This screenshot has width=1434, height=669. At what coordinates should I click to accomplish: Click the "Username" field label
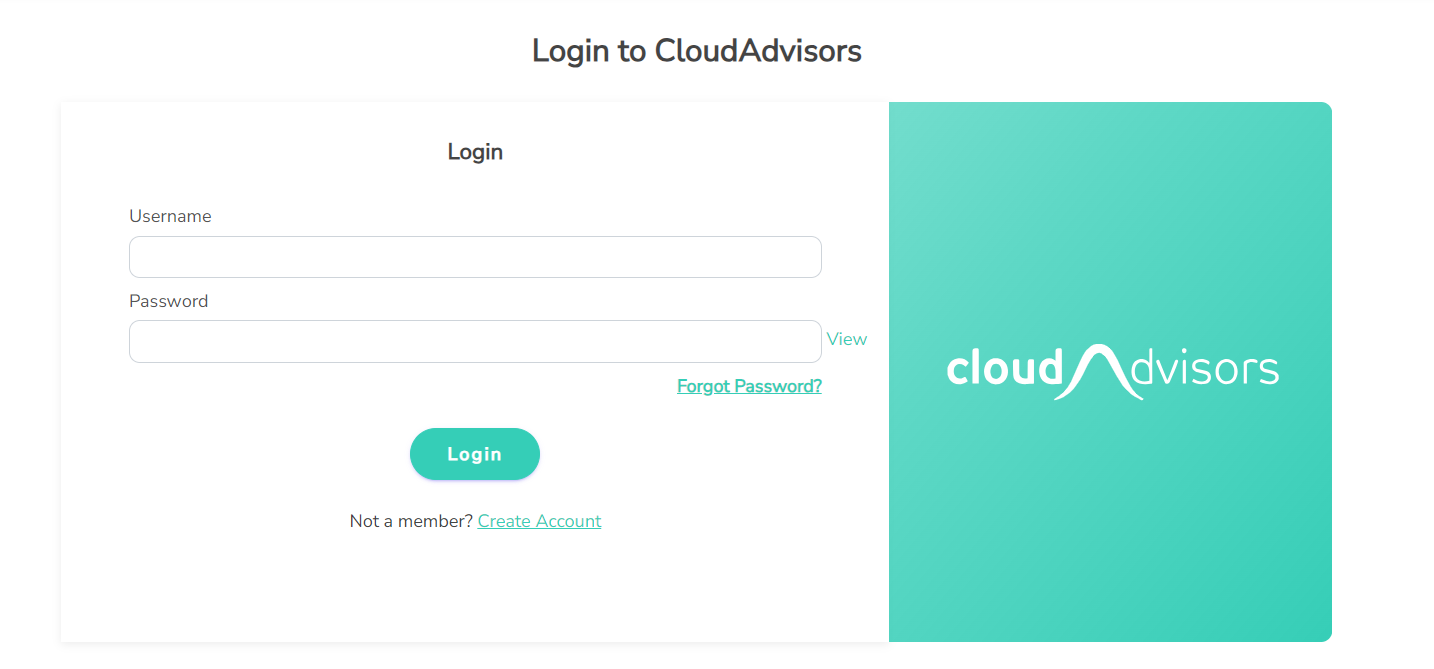point(170,216)
